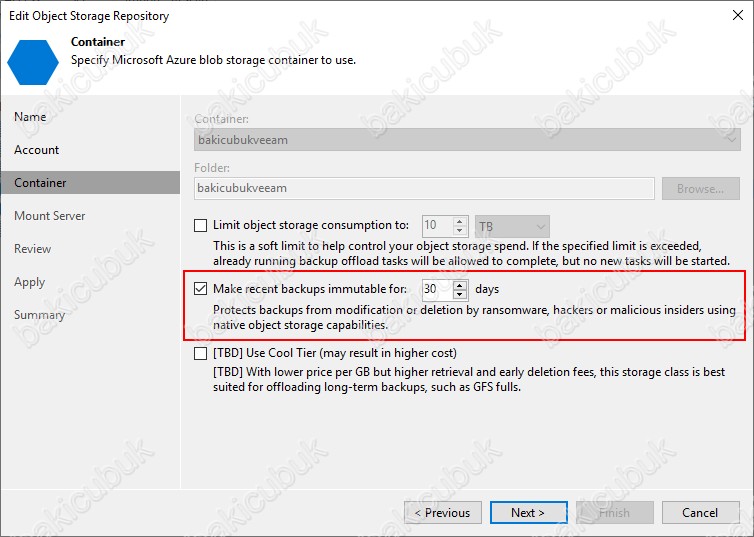This screenshot has height=537, width=754.
Task: Go to the Review step
Action: (x=32, y=249)
